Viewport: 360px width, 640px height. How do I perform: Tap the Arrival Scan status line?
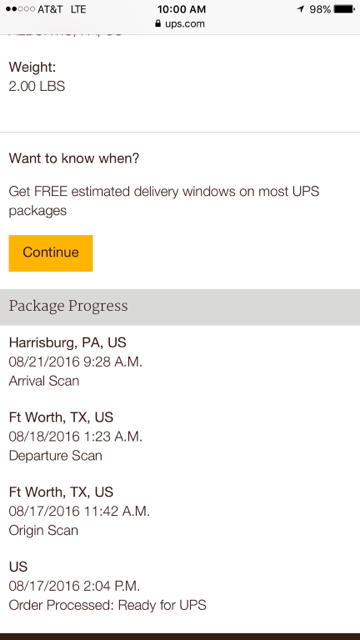point(44,381)
